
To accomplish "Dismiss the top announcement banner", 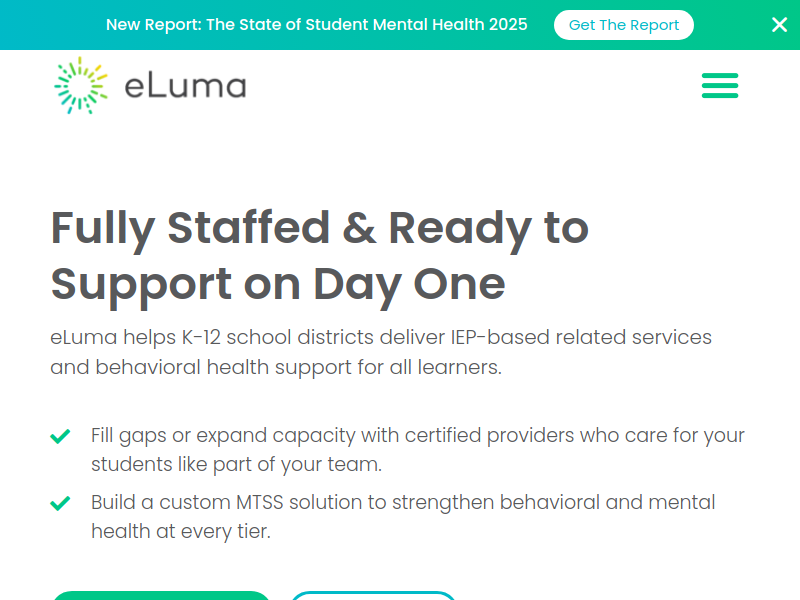I will coord(779,25).
